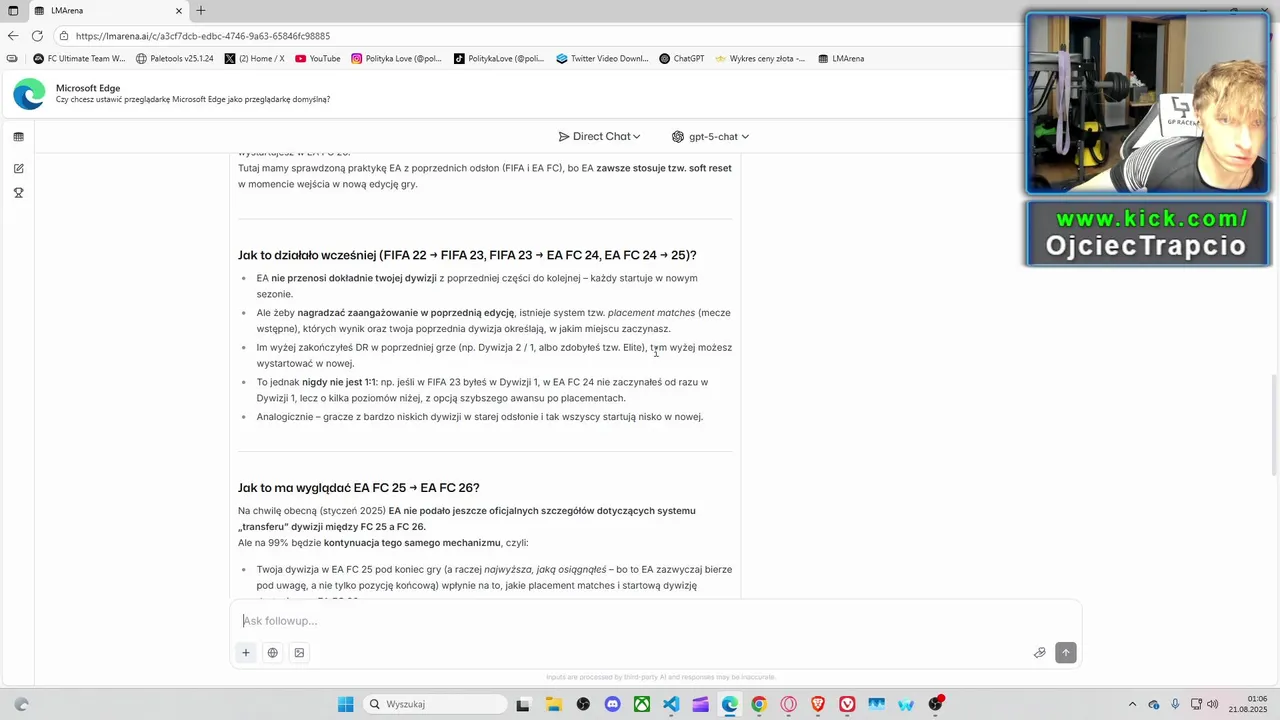Open the Direct Chat mode dropdown
The width and height of the screenshot is (1280, 720).
coord(599,136)
